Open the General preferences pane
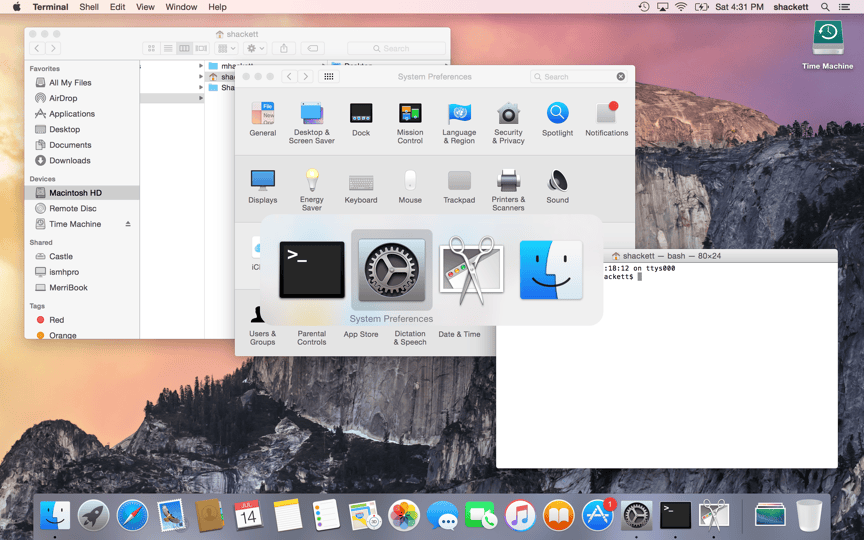864x540 pixels. pyautogui.click(x=262, y=120)
